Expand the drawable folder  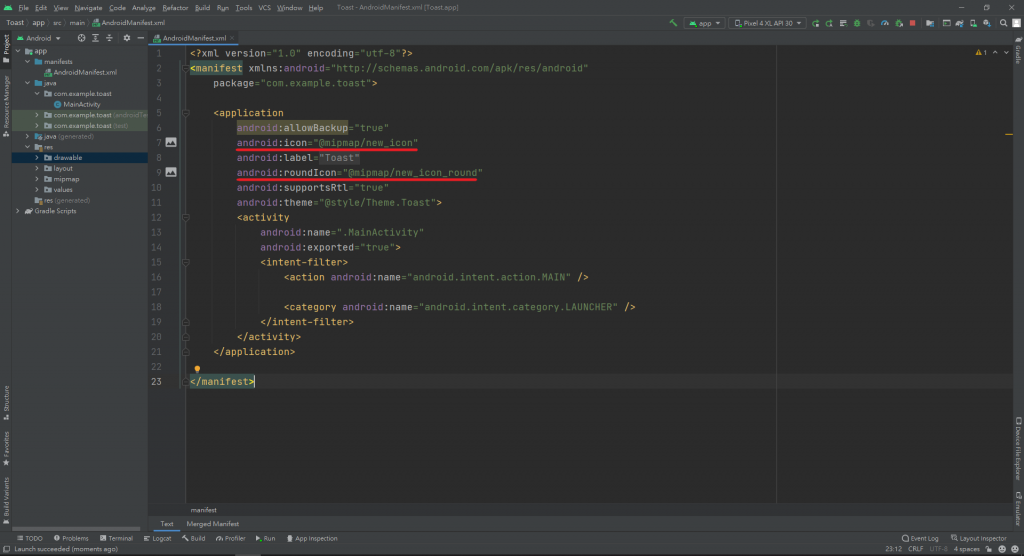pyautogui.click(x=37, y=157)
